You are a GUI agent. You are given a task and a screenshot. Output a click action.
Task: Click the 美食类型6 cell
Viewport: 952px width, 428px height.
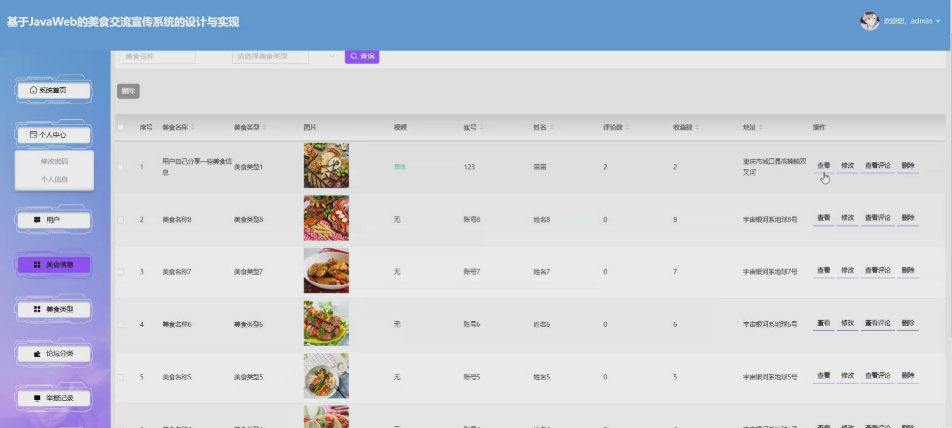(248, 325)
